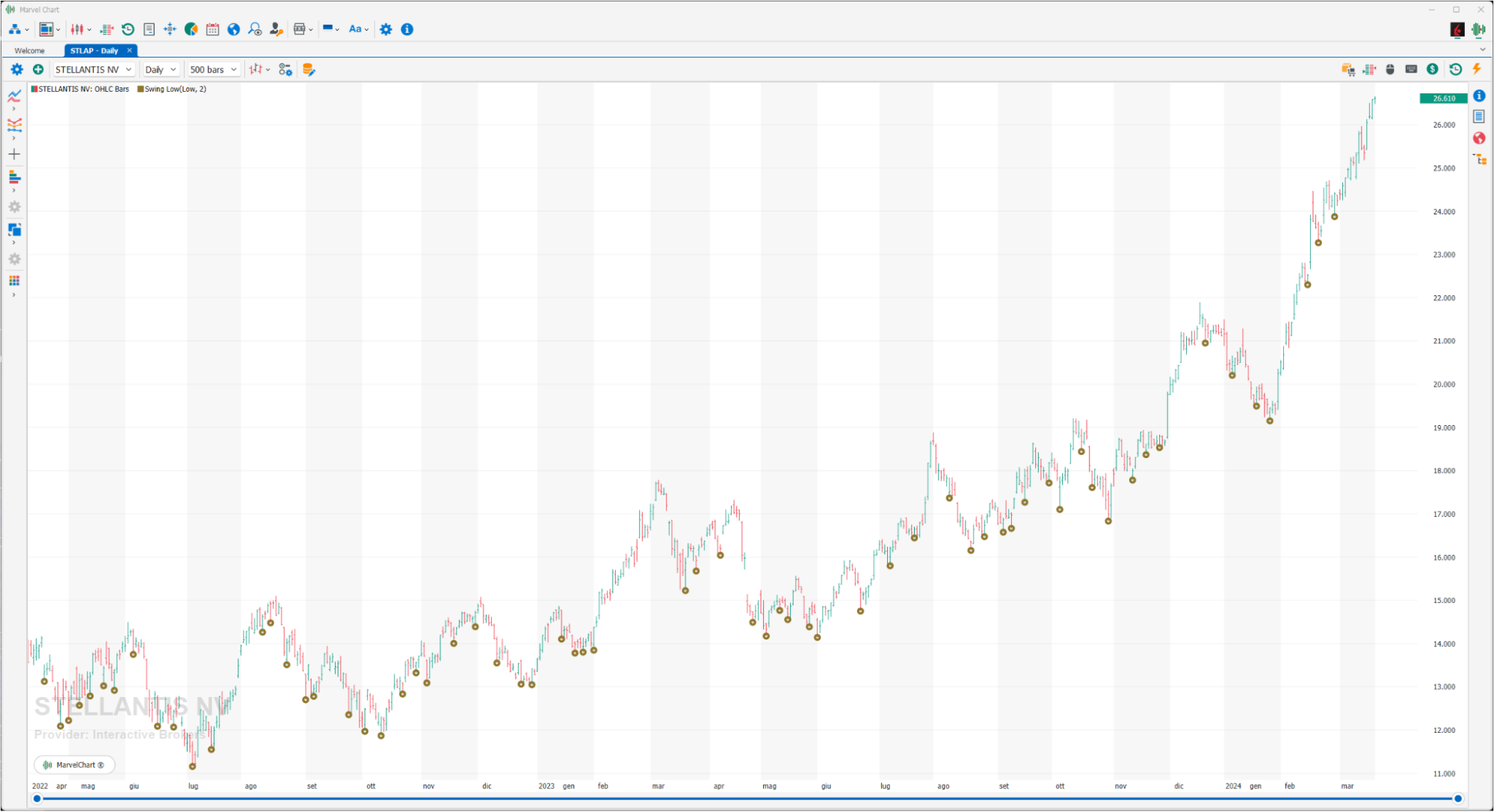This screenshot has height=812, width=1494.
Task: Click the Swing Low(Low, 2) legend label
Action: 176,89
